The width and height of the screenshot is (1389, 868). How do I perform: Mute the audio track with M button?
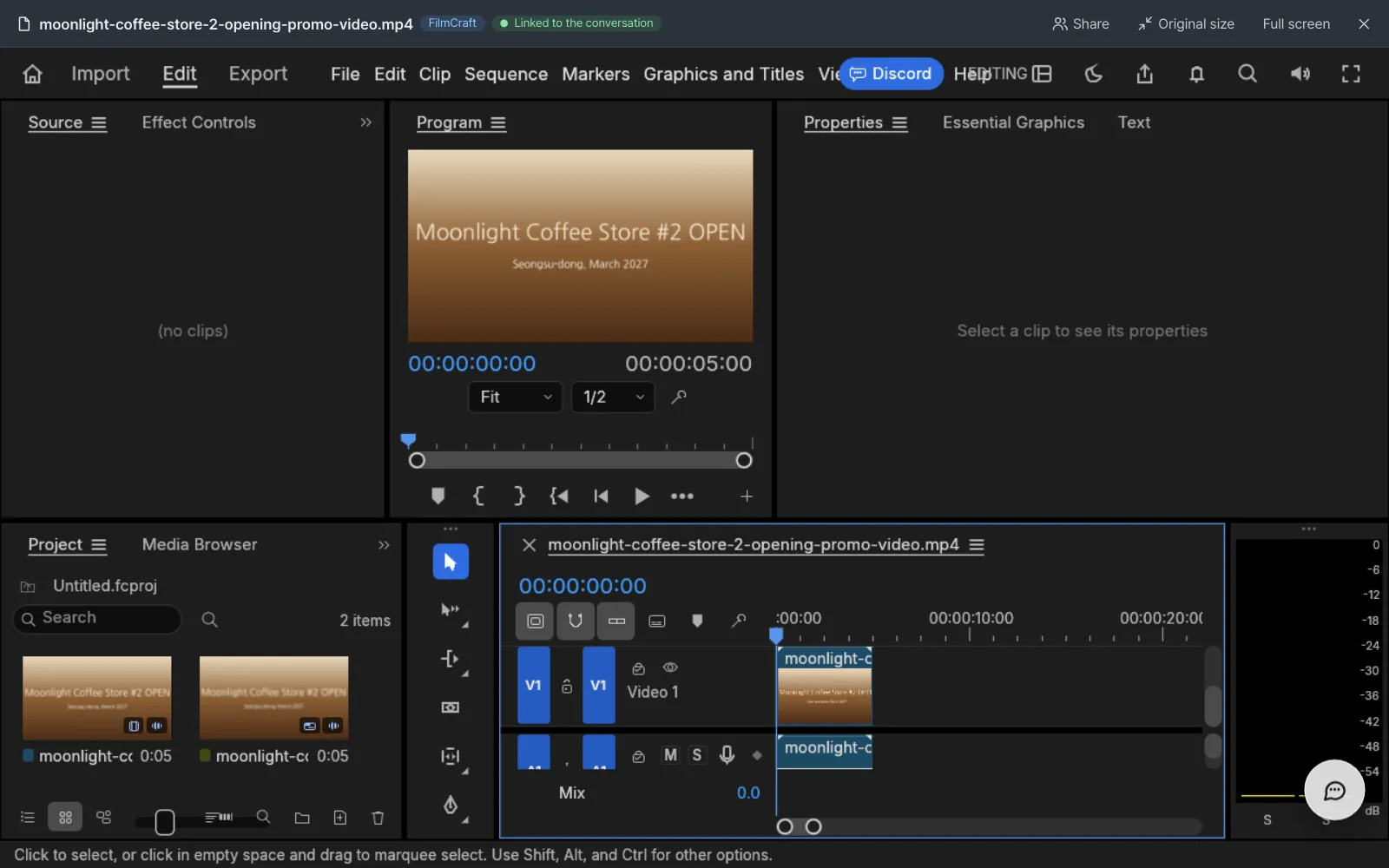(670, 755)
